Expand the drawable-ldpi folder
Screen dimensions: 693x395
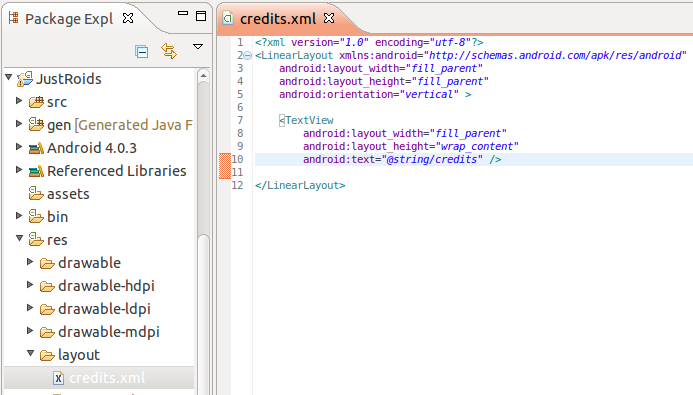tap(30, 307)
